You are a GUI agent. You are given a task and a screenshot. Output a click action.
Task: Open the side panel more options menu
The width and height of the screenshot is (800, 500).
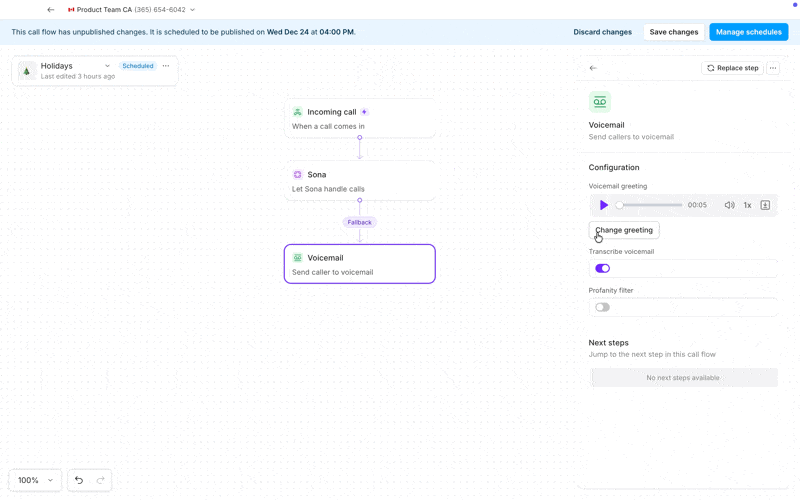[x=773, y=68]
